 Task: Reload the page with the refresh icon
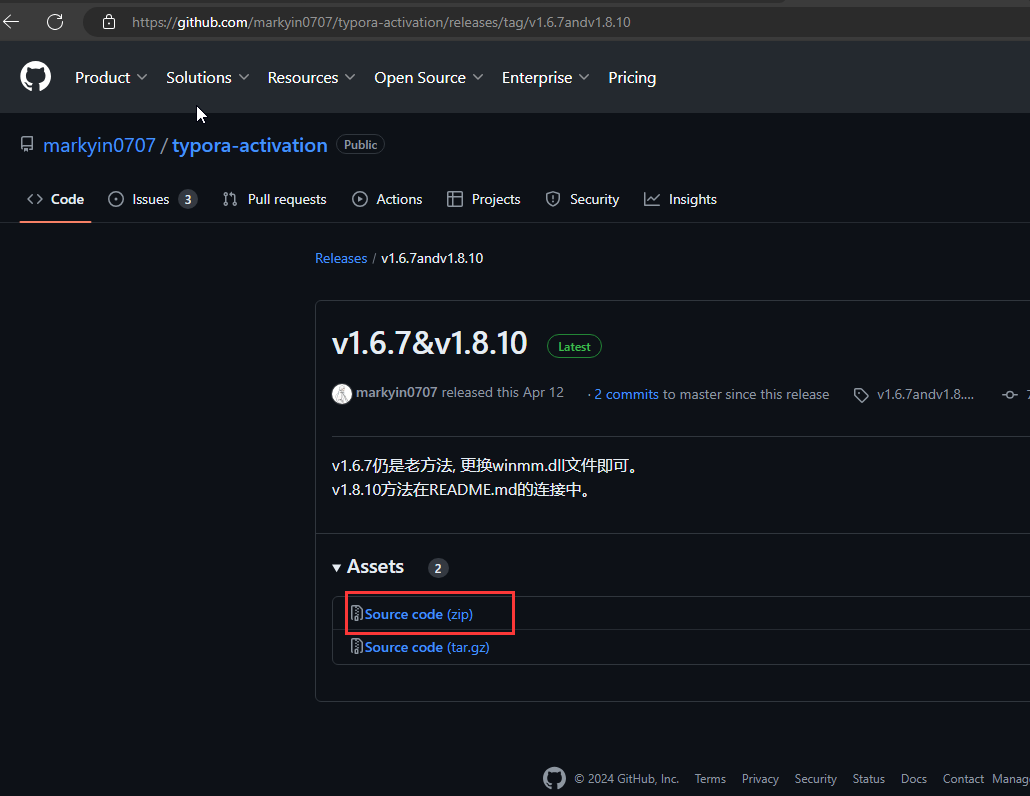pyautogui.click(x=55, y=22)
